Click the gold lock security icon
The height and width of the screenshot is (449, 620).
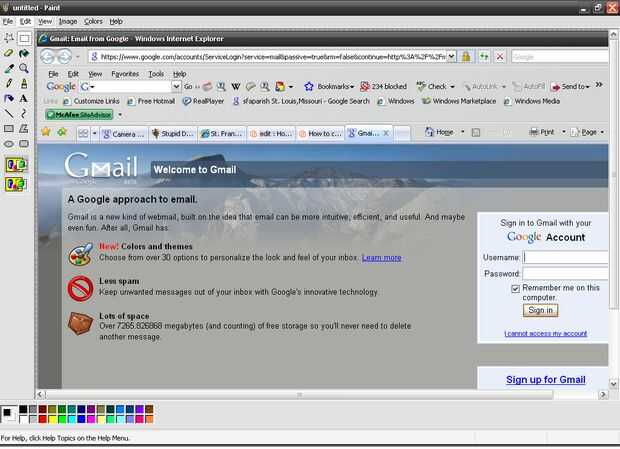[x=466, y=57]
